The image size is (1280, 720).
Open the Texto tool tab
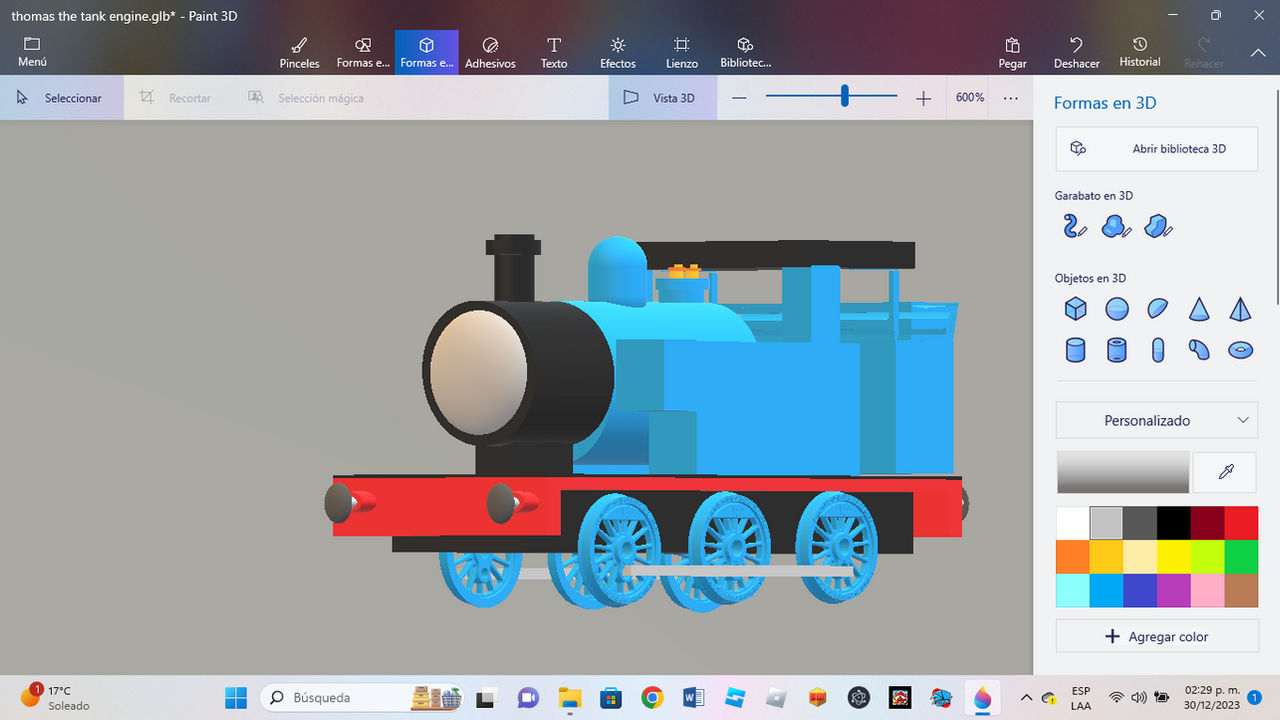pos(554,52)
